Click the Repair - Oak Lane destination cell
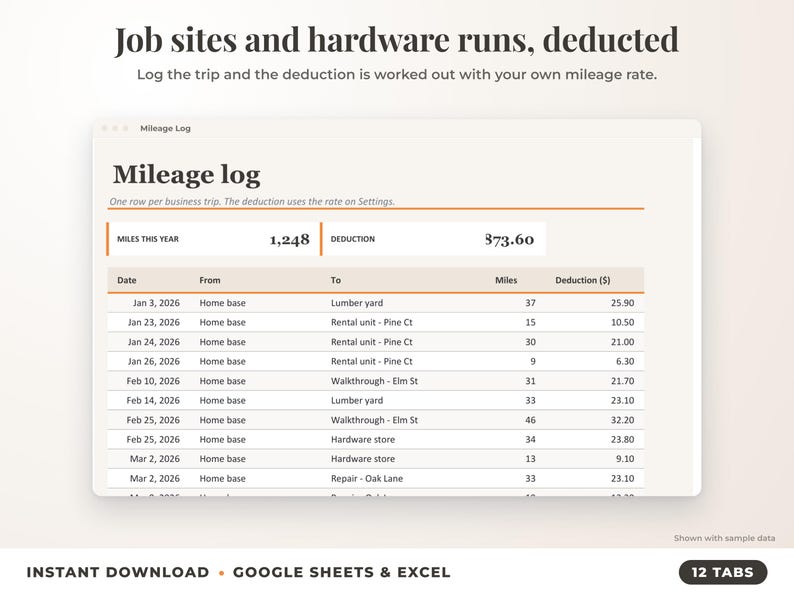The image size is (794, 596). 367,478
